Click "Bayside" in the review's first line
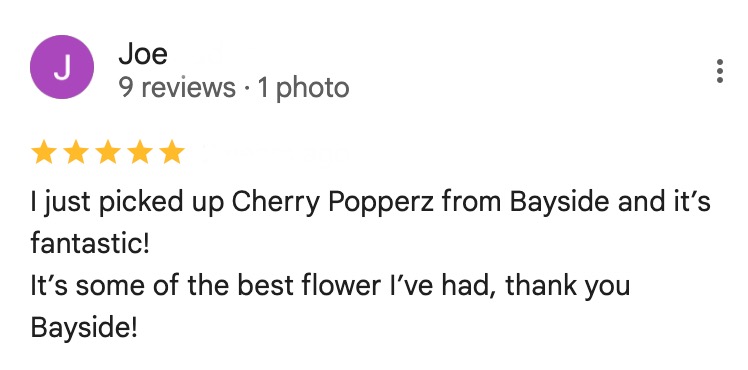The height and width of the screenshot is (370, 748). [559, 203]
